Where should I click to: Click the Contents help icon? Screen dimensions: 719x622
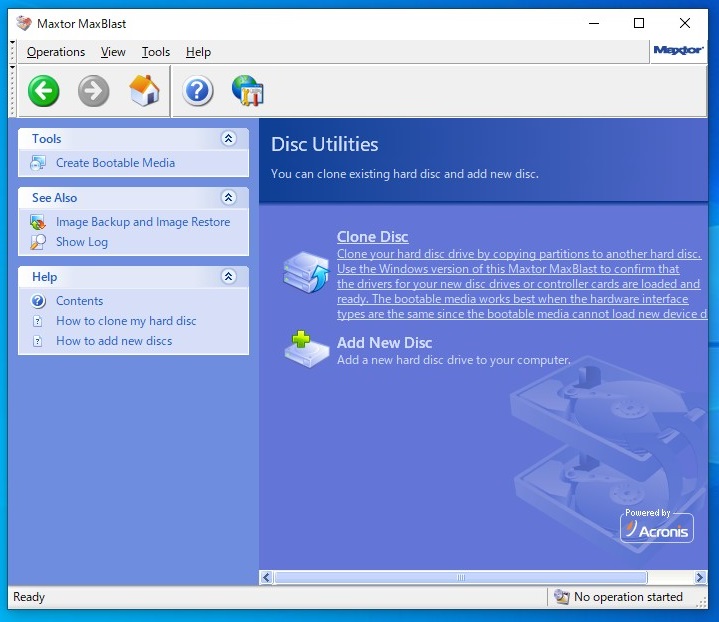(x=38, y=301)
